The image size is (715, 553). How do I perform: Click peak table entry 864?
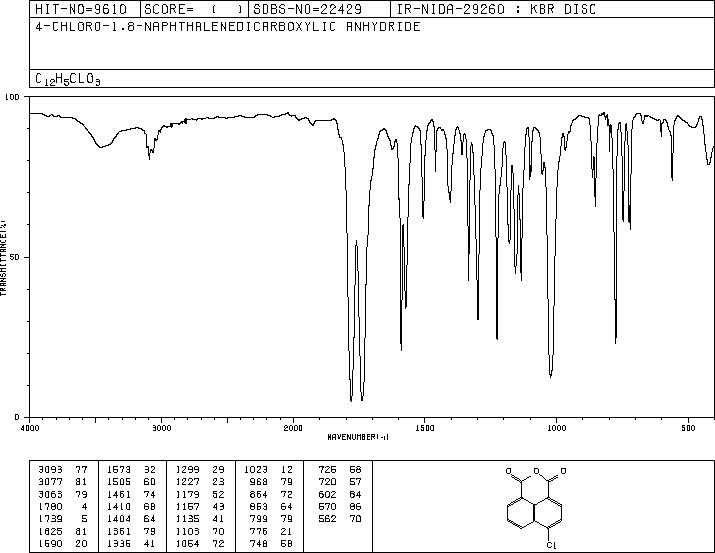[259, 494]
